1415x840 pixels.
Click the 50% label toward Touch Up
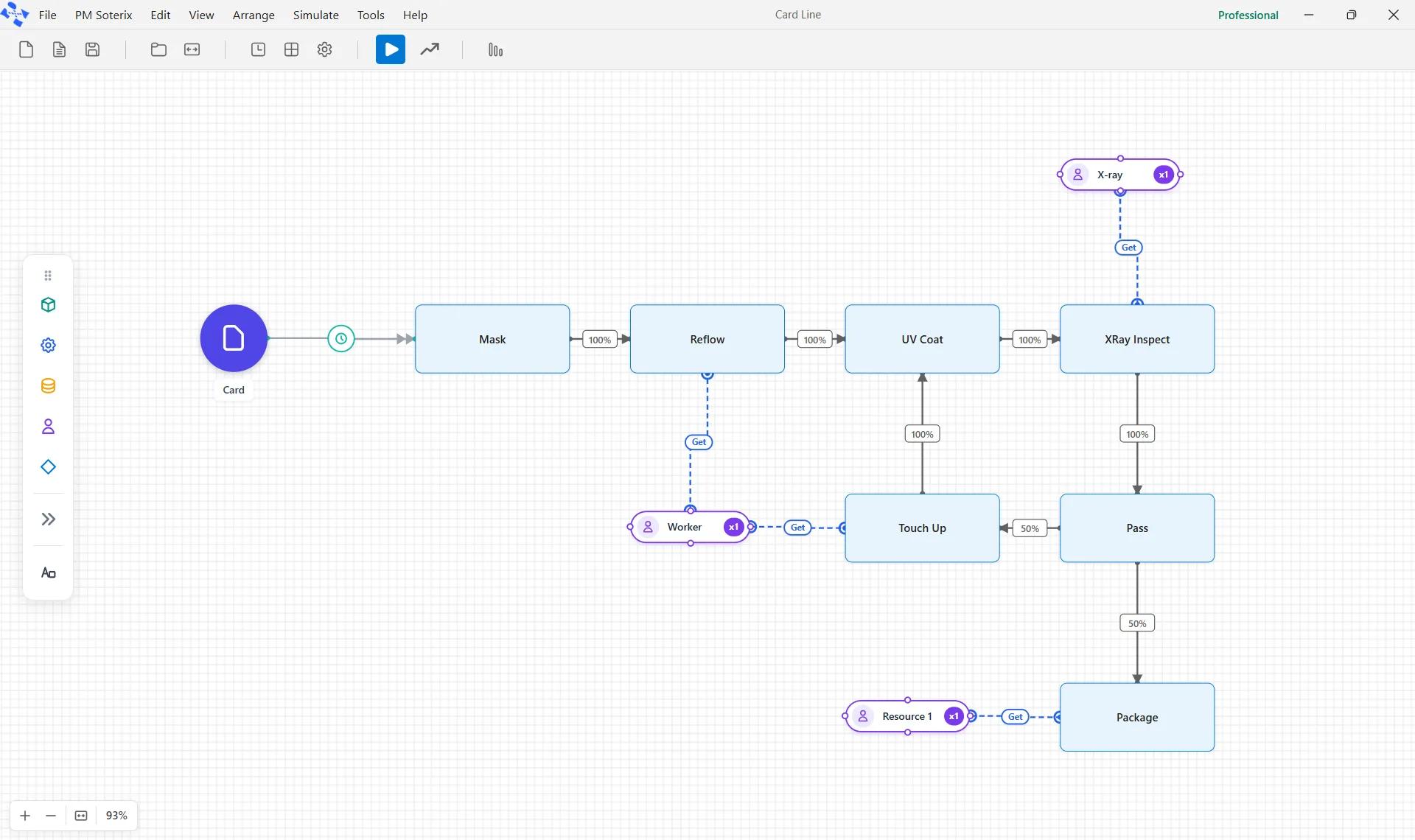pyautogui.click(x=1030, y=528)
